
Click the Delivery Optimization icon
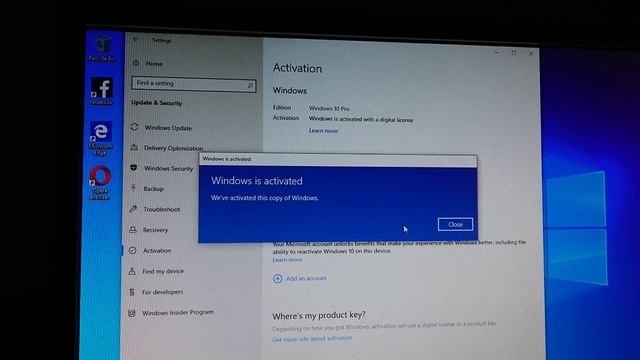(134, 147)
